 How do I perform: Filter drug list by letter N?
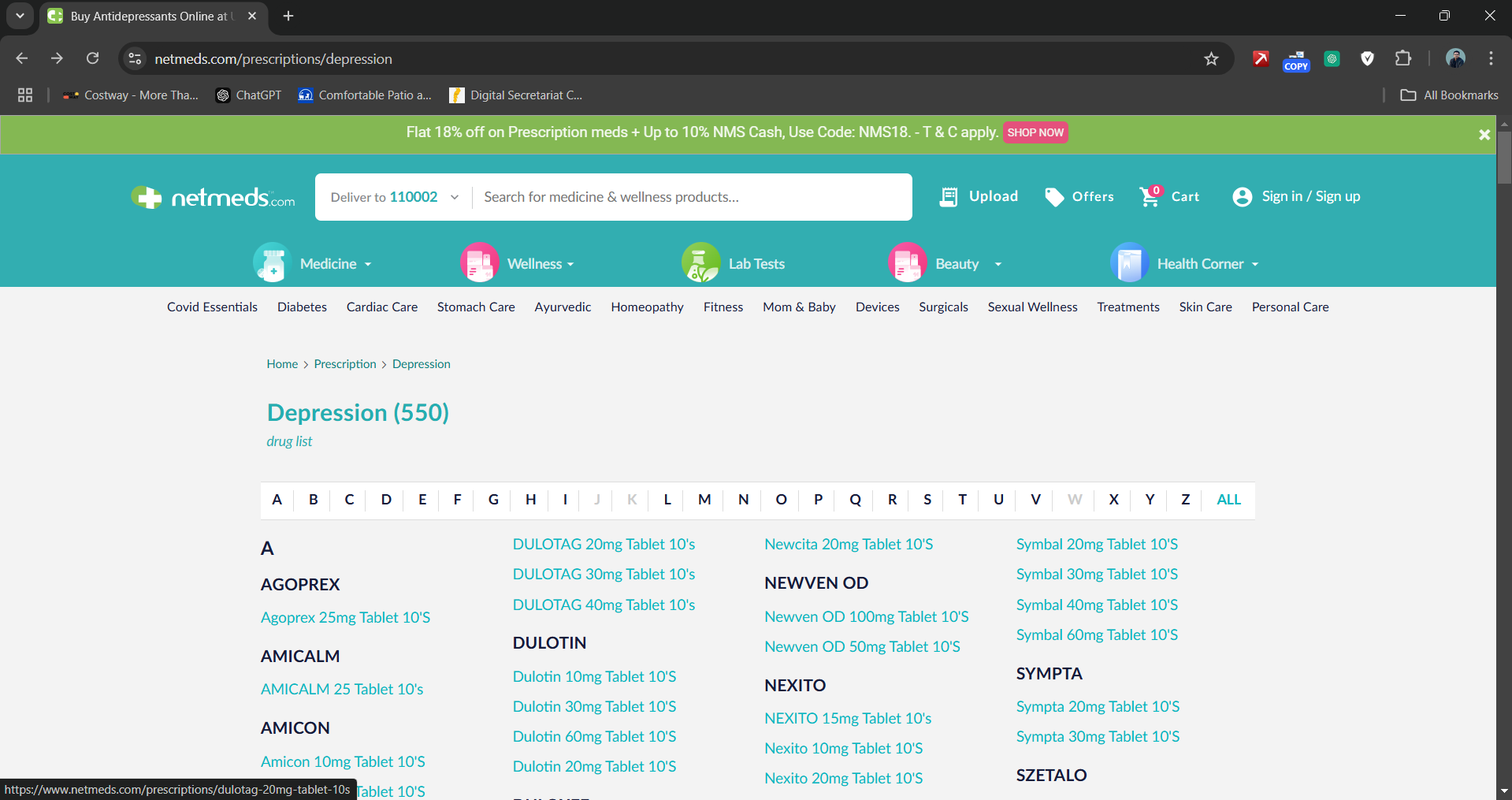pos(743,499)
